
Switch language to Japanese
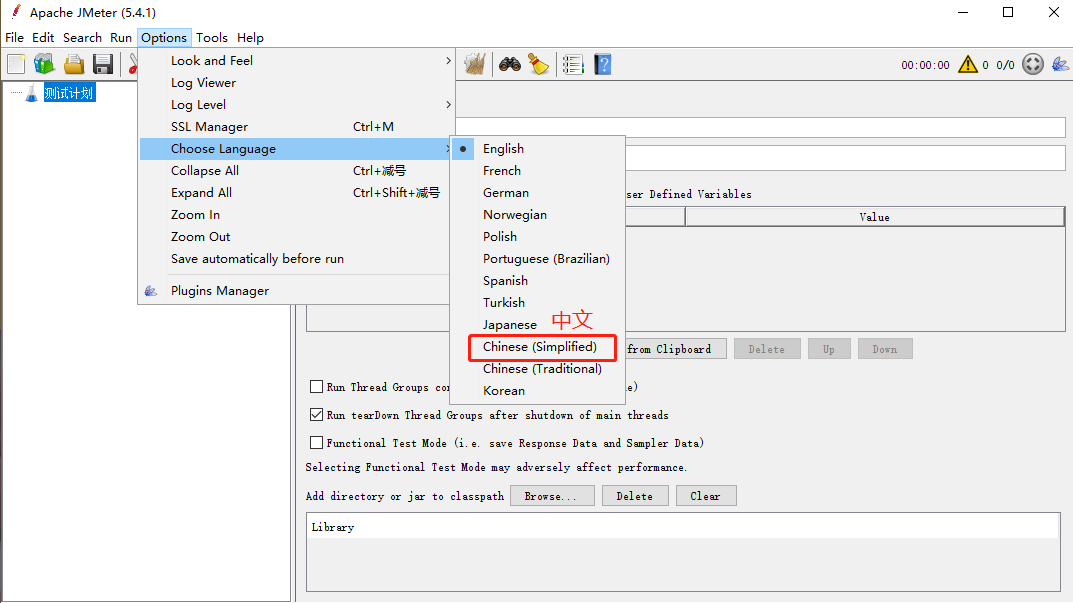tap(537, 324)
